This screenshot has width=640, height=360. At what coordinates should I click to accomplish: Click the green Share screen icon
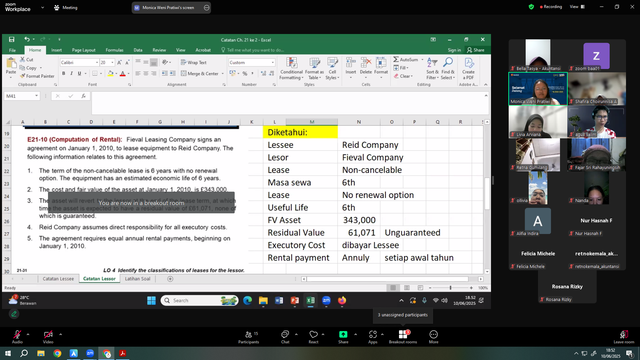[343, 334]
